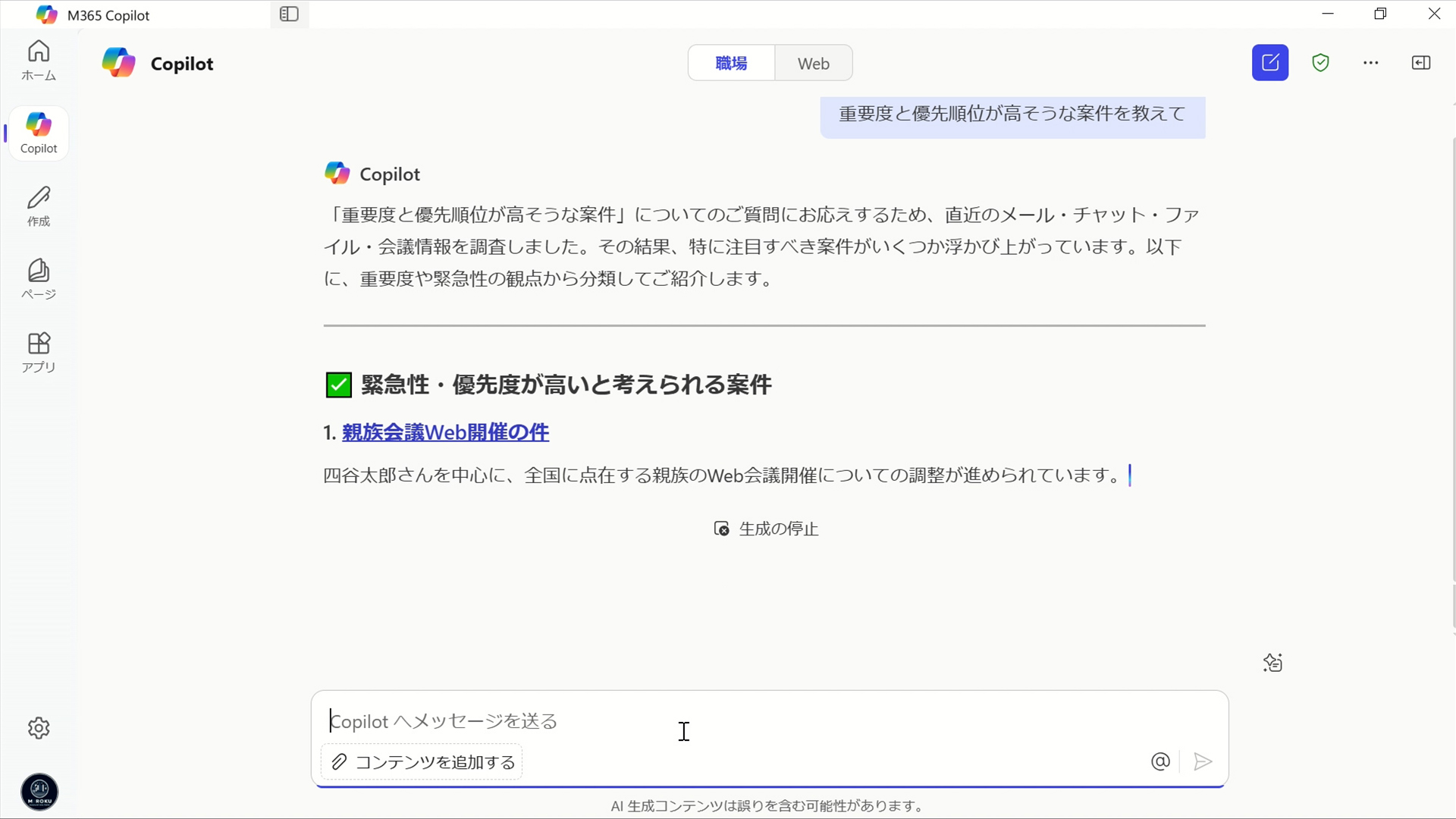The width and height of the screenshot is (1456, 819).
Task: Toggle the side panel icon at top right
Action: coord(1421,63)
